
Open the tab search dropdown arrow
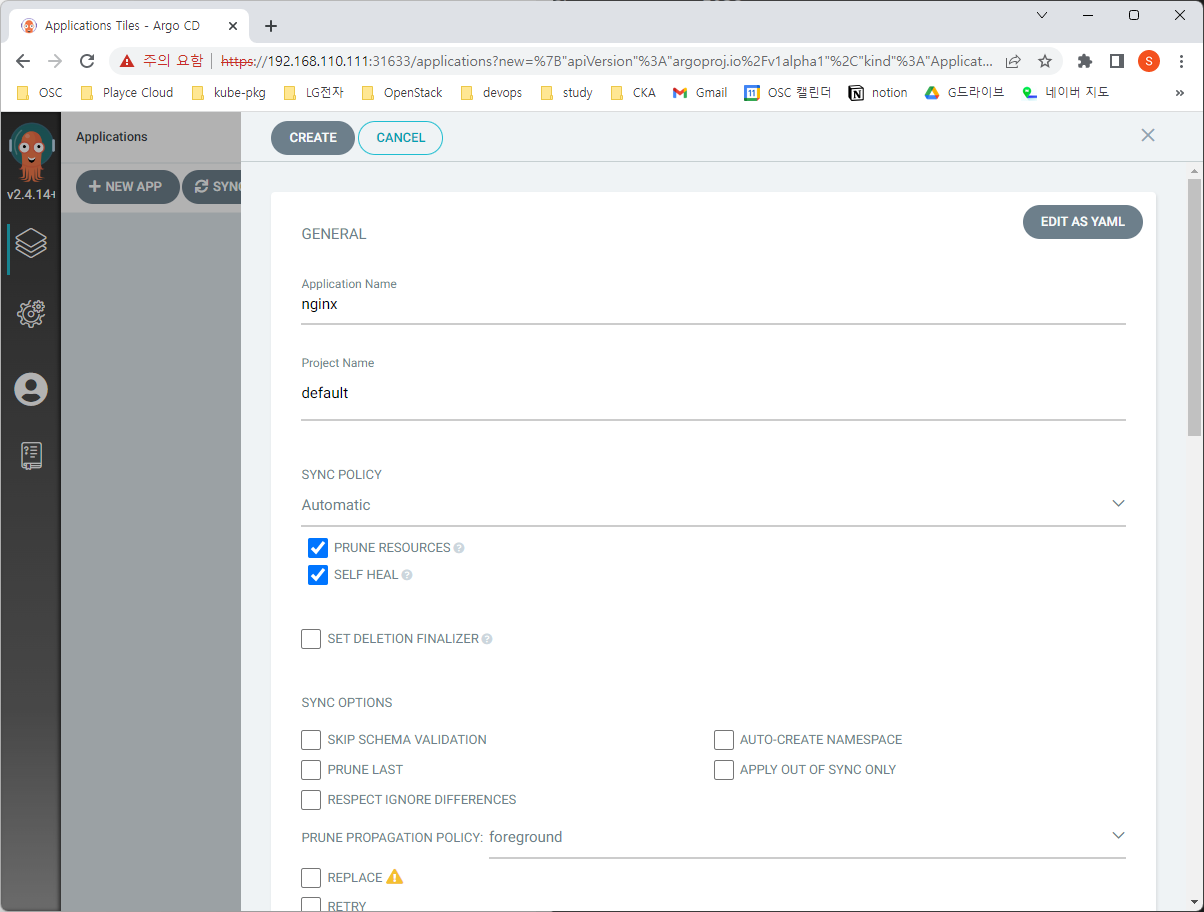(x=1042, y=15)
